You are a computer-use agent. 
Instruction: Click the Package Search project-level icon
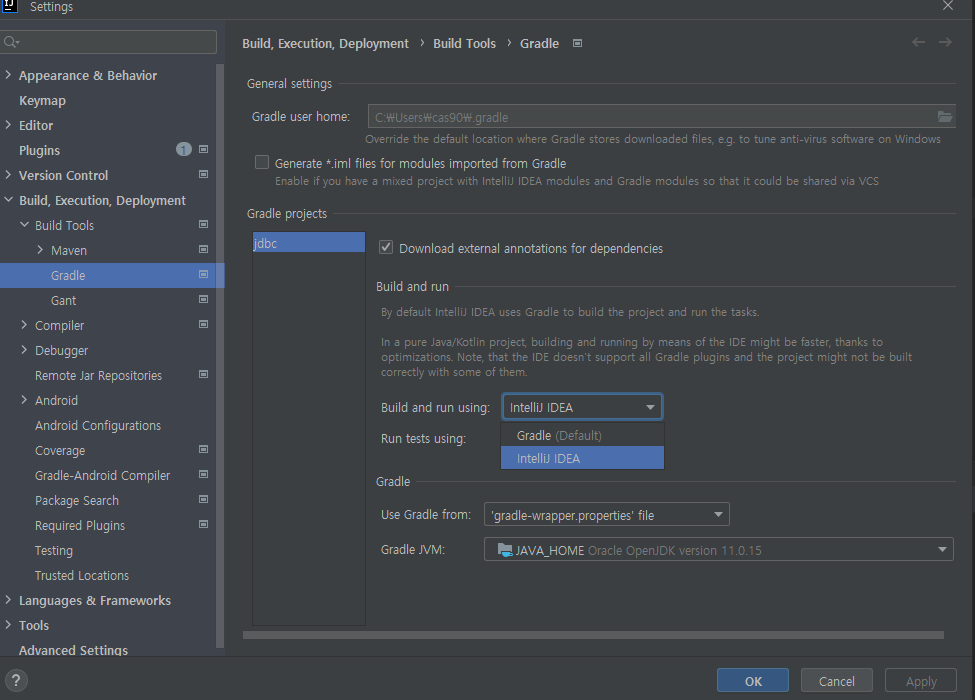pyautogui.click(x=203, y=499)
